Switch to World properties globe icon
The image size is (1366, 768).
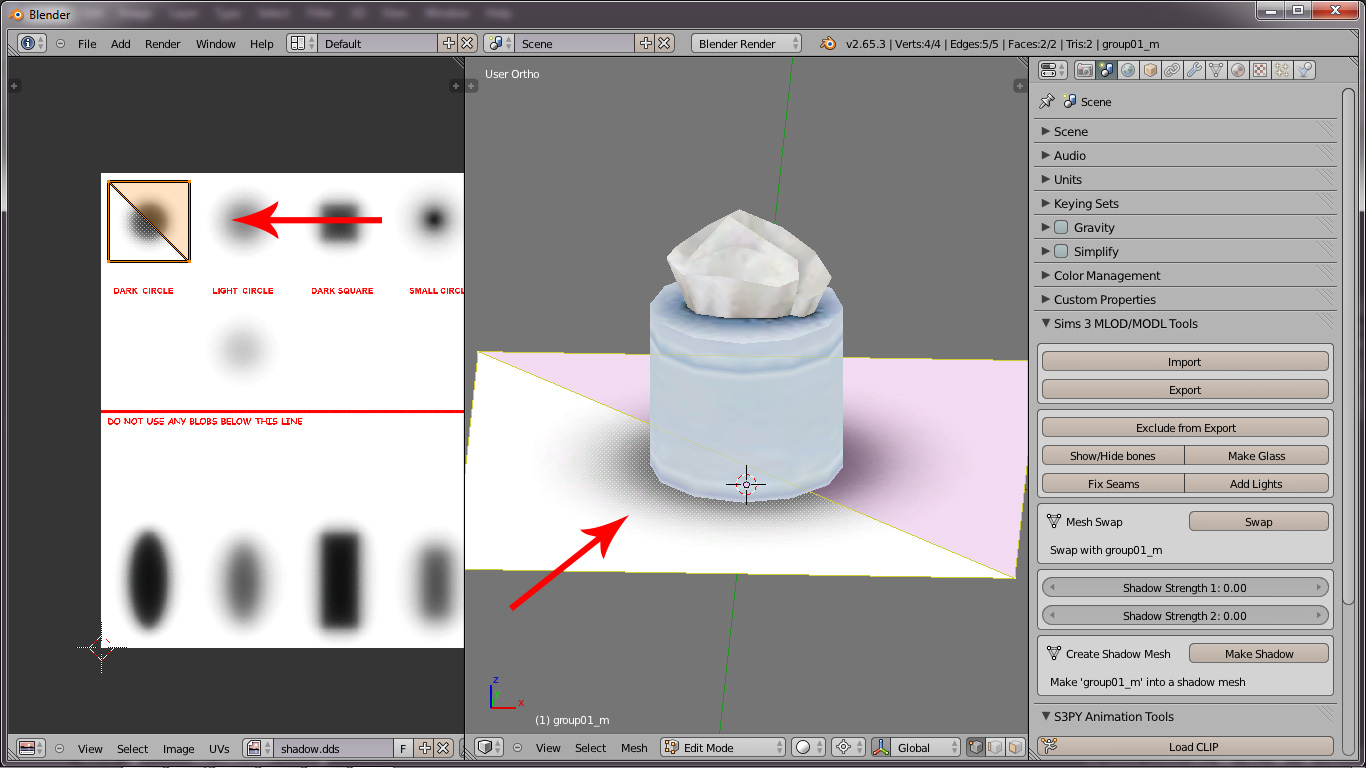point(1128,70)
